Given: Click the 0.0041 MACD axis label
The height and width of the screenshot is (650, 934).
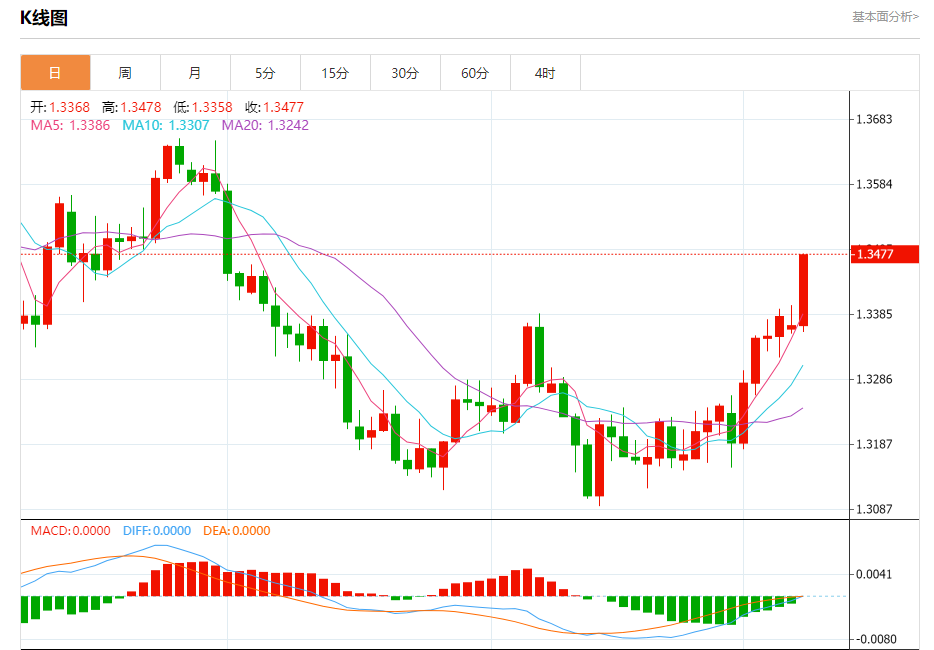Looking at the screenshot, I should click(x=874, y=574).
